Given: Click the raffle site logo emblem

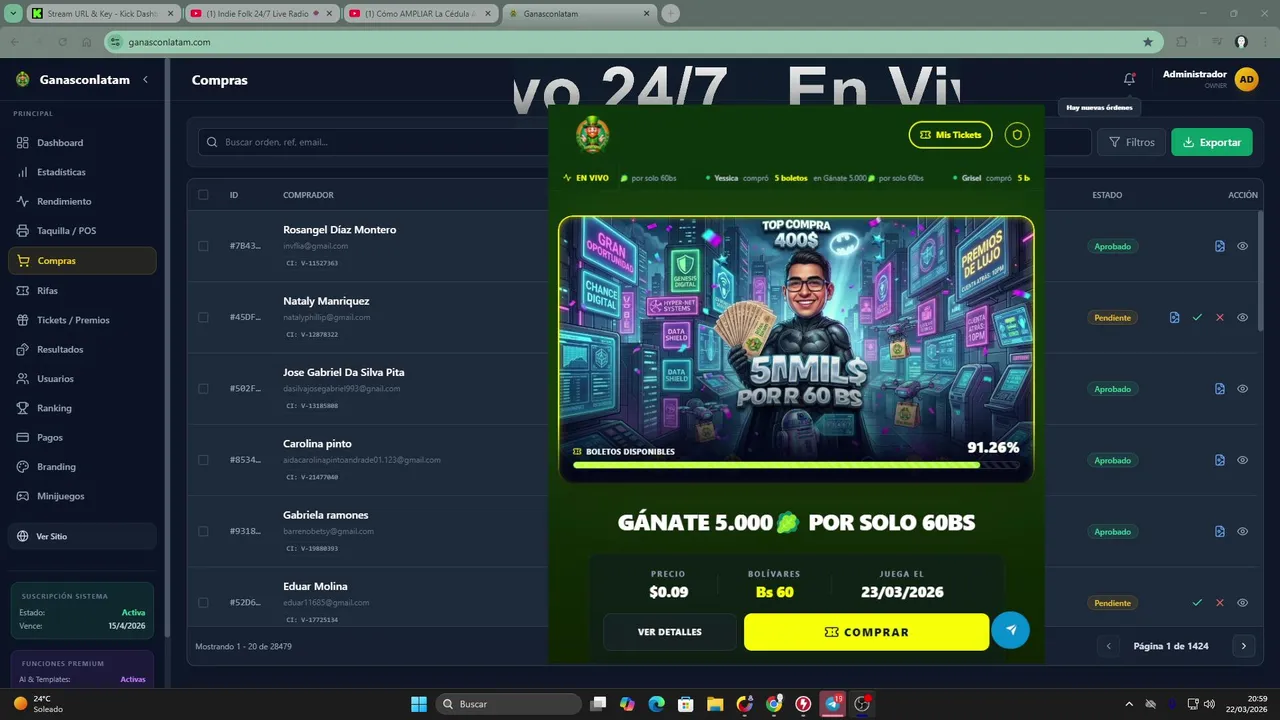Looking at the screenshot, I should (x=592, y=134).
